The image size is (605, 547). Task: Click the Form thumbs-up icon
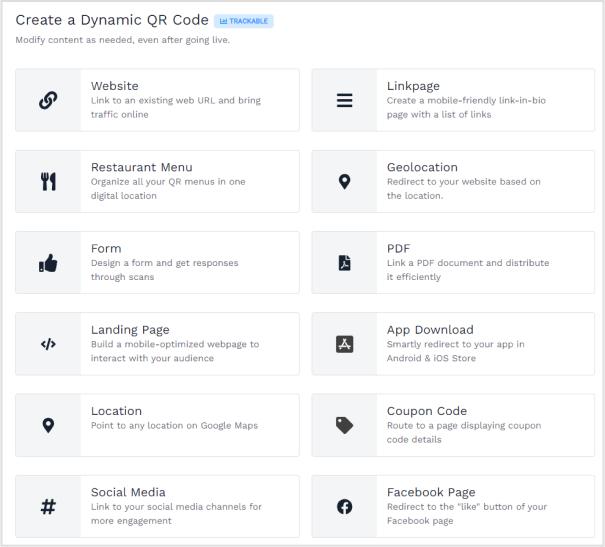[48, 263]
